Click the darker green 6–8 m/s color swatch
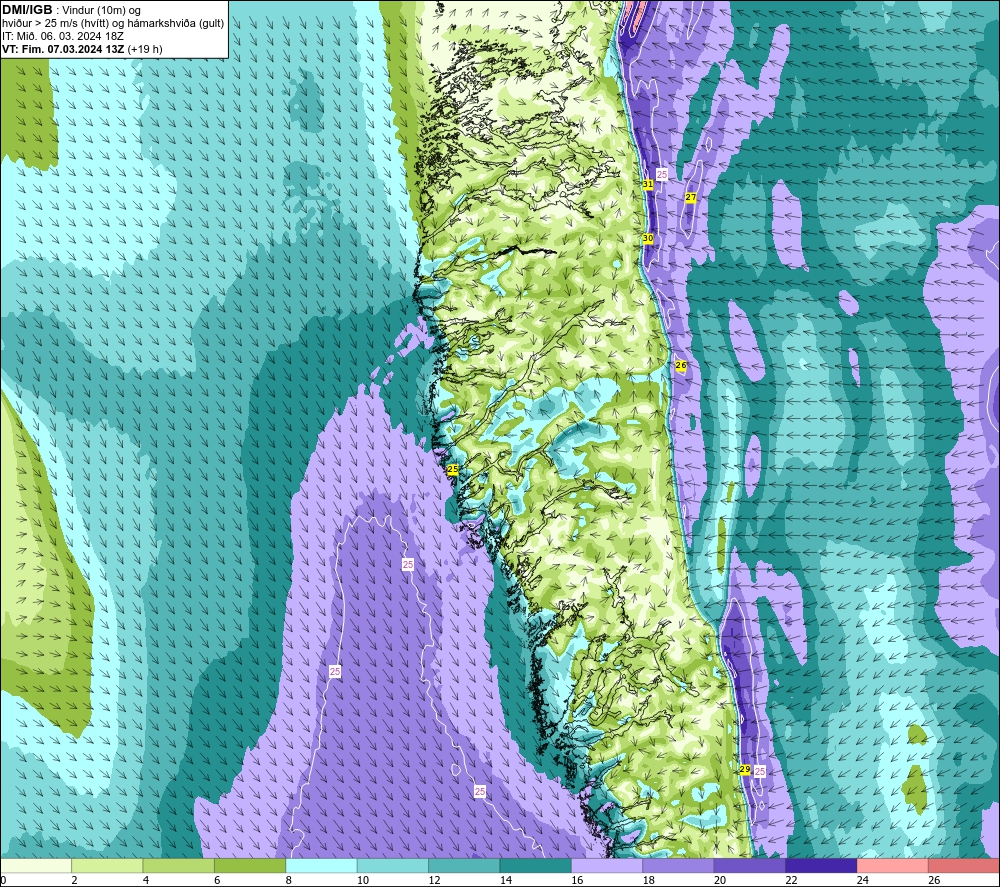Image resolution: width=1000 pixels, height=887 pixels. point(250,865)
